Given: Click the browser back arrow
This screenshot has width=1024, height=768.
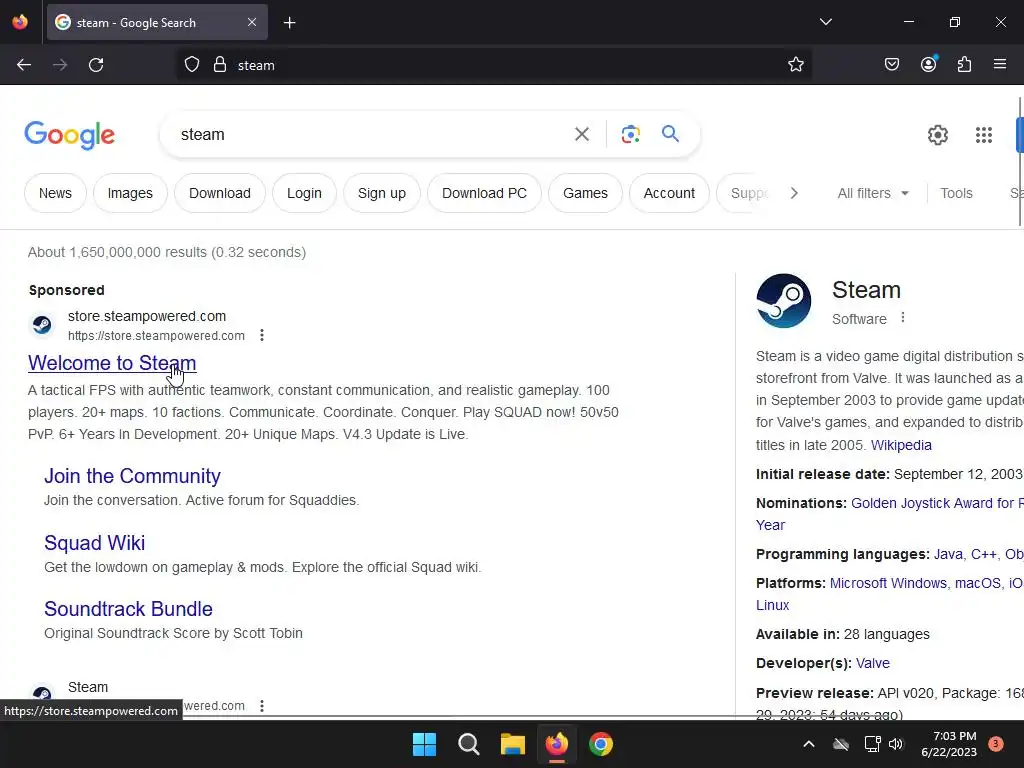Looking at the screenshot, I should pos(24,65).
